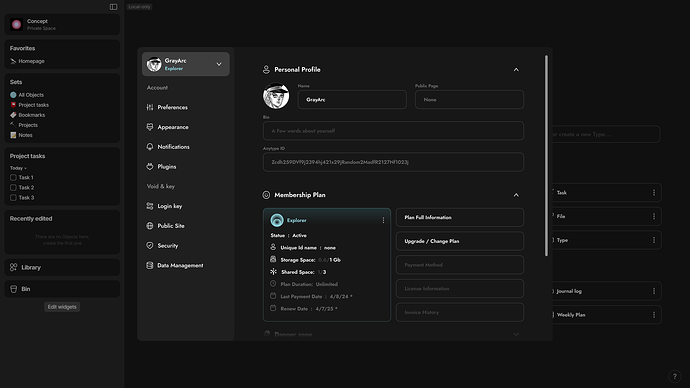Click the Anytype ID field
This screenshot has width=690, height=388.
click(393, 162)
